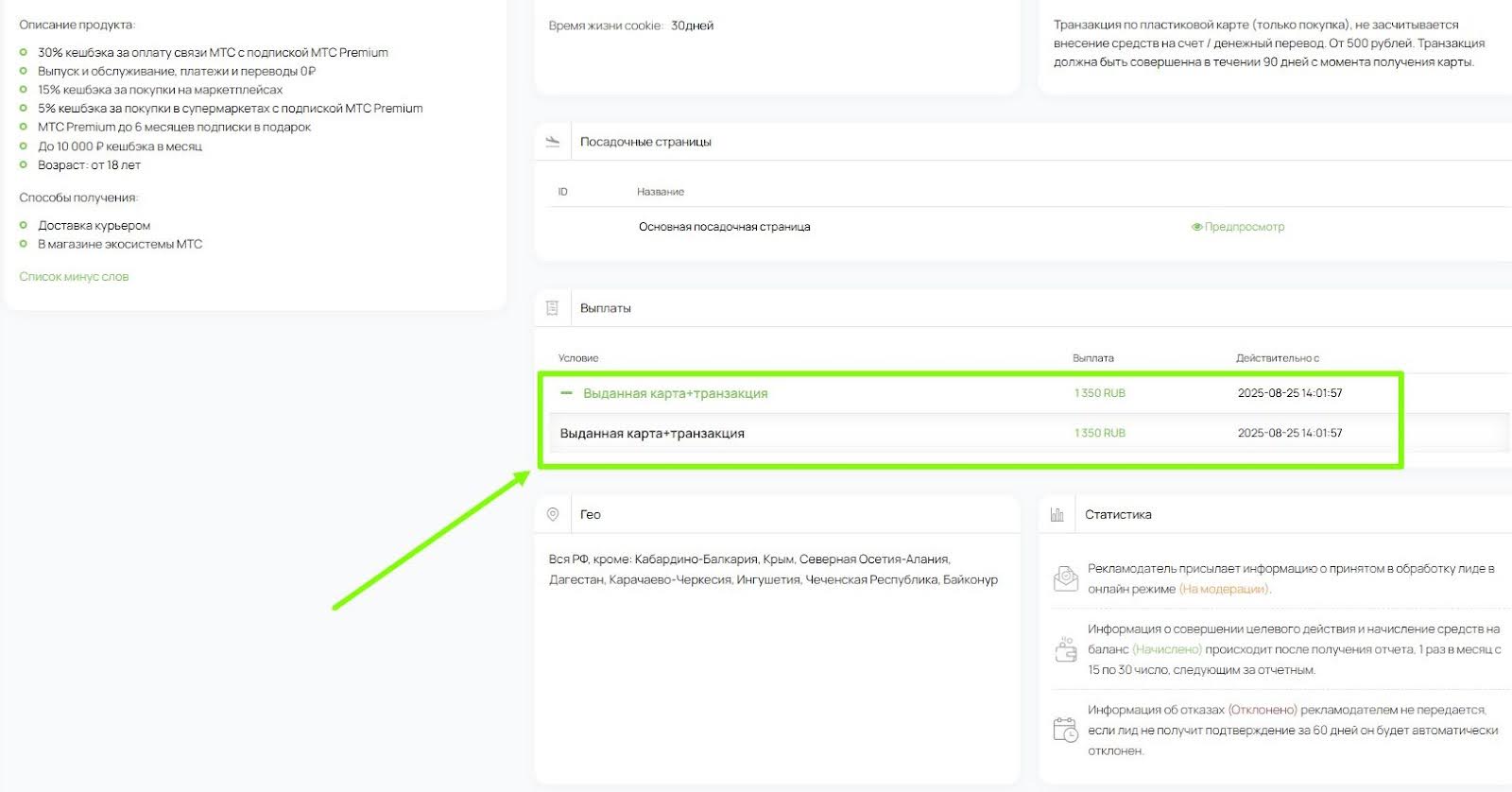Click the calendar clock icon in Статистика
1512x792 pixels.
point(1066,730)
